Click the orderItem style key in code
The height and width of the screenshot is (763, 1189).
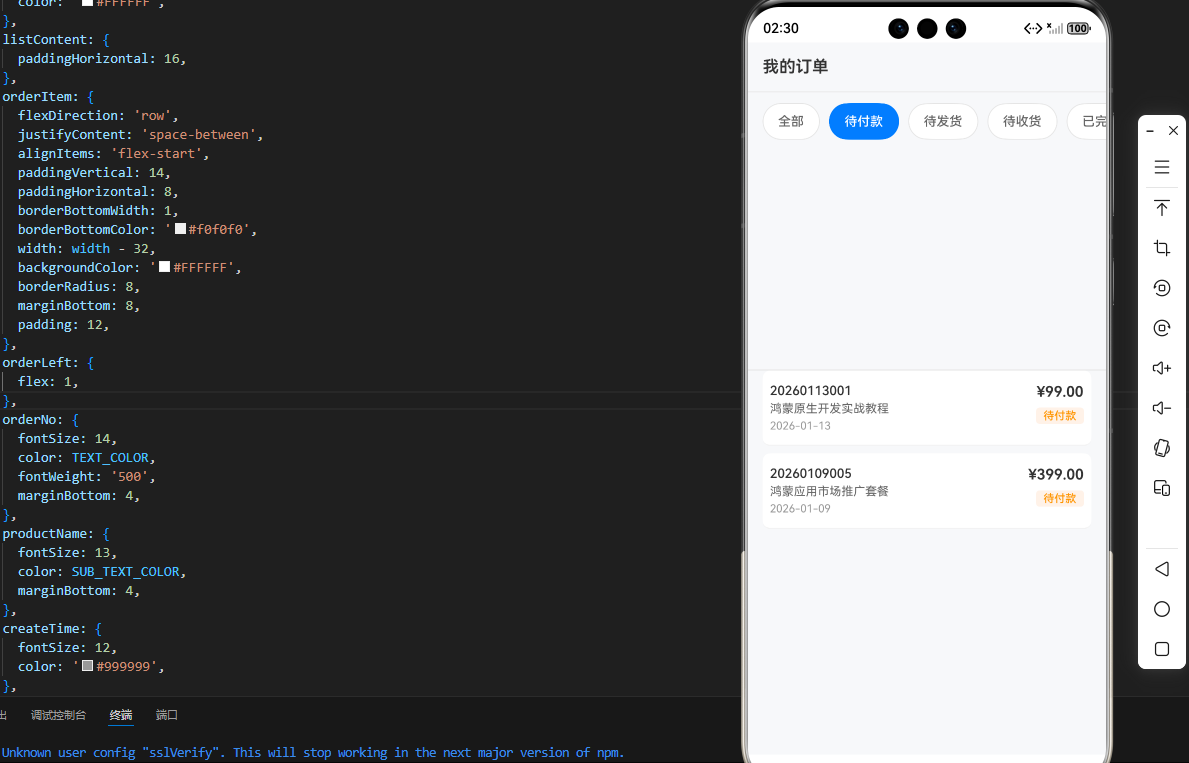(x=37, y=96)
